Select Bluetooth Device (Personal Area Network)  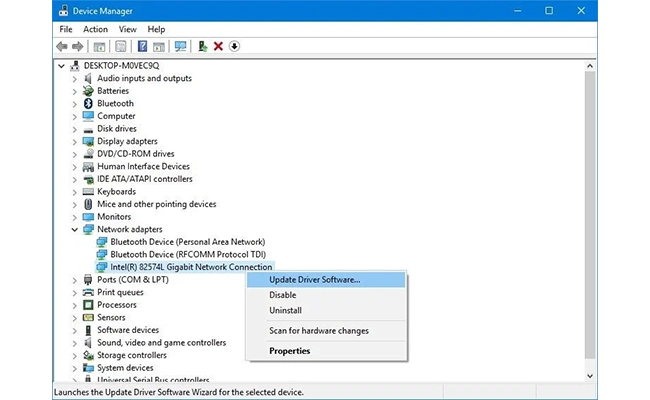point(188,242)
